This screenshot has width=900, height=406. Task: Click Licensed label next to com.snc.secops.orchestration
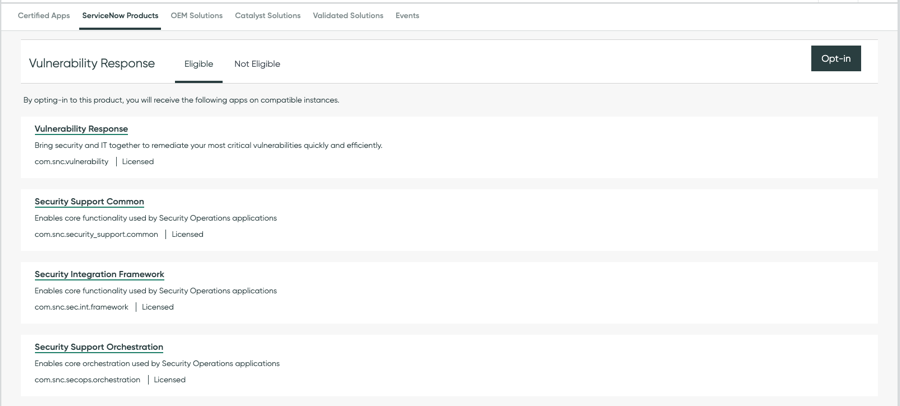(x=169, y=380)
